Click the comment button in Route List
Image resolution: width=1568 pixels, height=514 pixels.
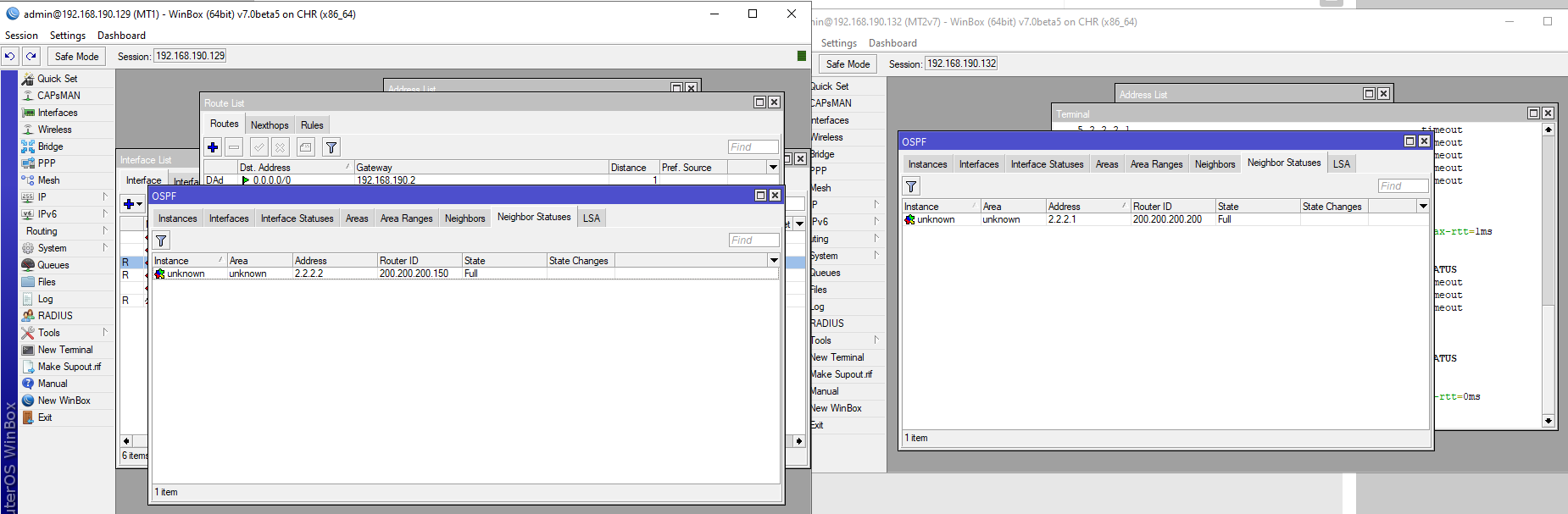click(x=306, y=147)
